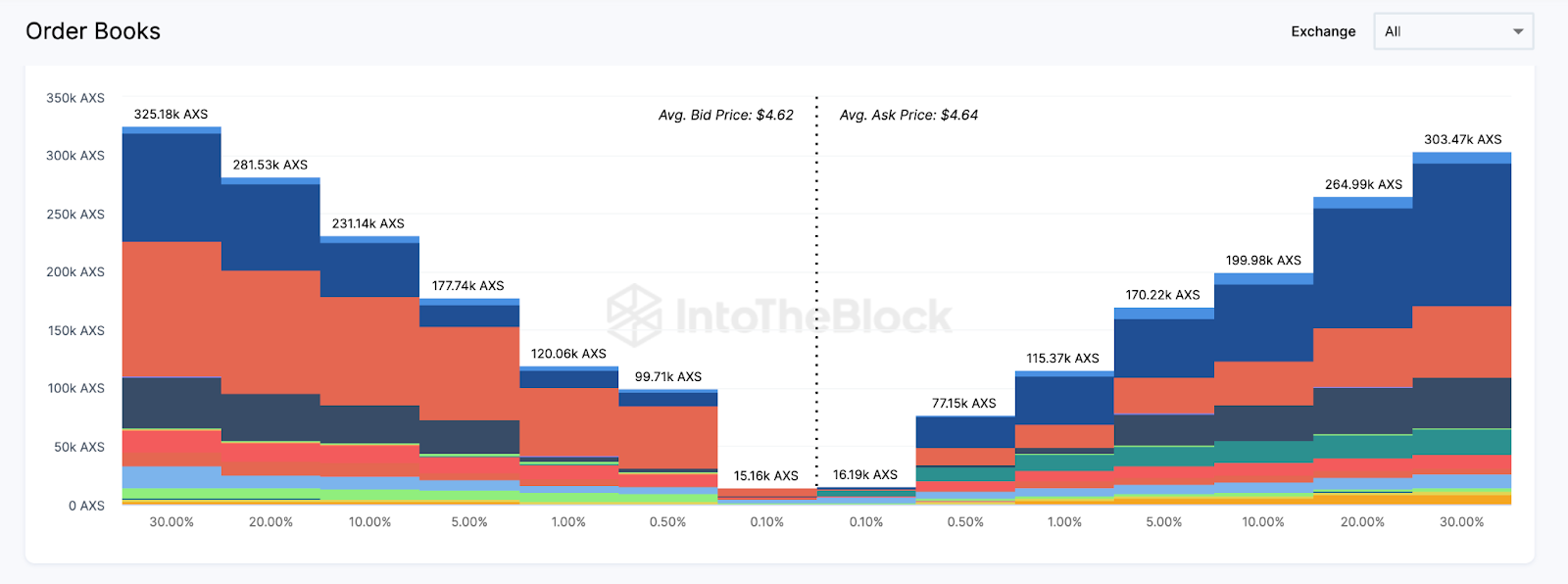1568x584 pixels.
Task: Click the Avg. Ask Price label
Action: click(908, 116)
